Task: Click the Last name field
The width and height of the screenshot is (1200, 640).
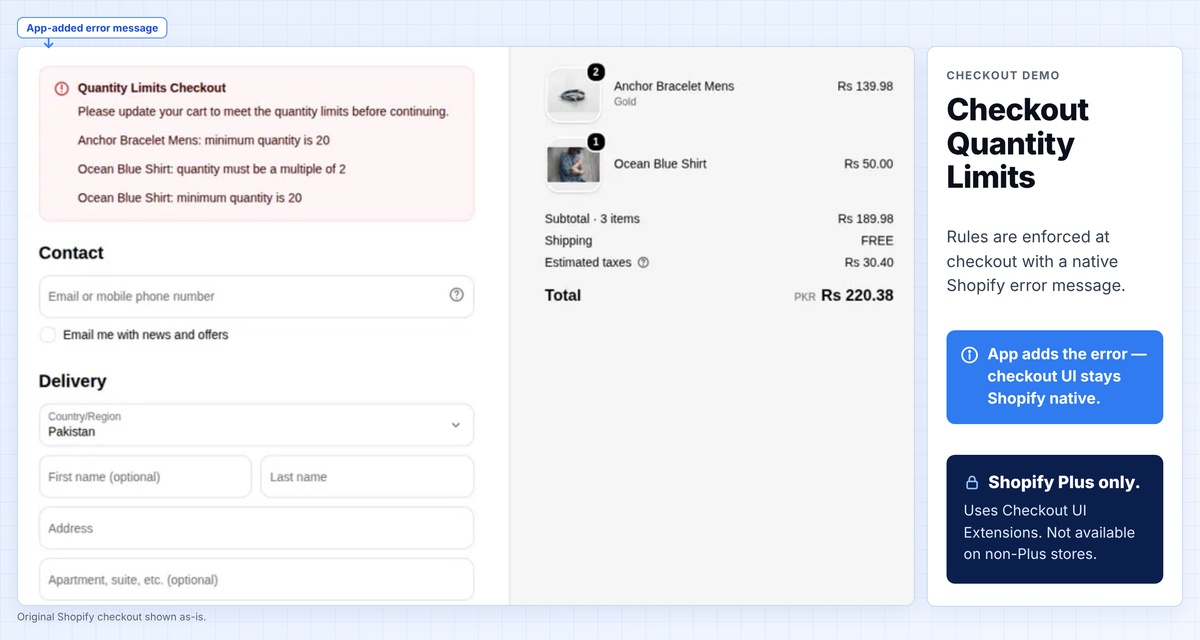Action: coord(367,477)
